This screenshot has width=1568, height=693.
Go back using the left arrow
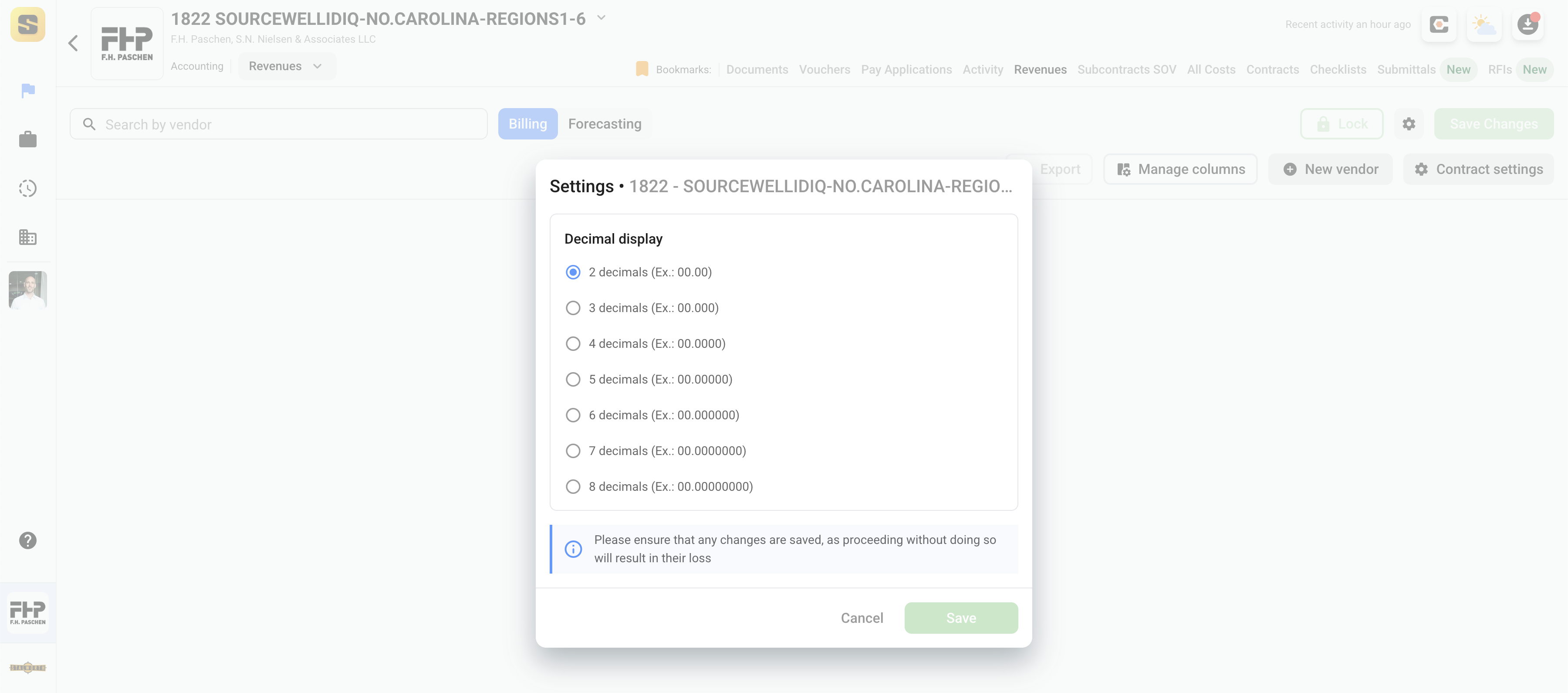click(x=73, y=43)
